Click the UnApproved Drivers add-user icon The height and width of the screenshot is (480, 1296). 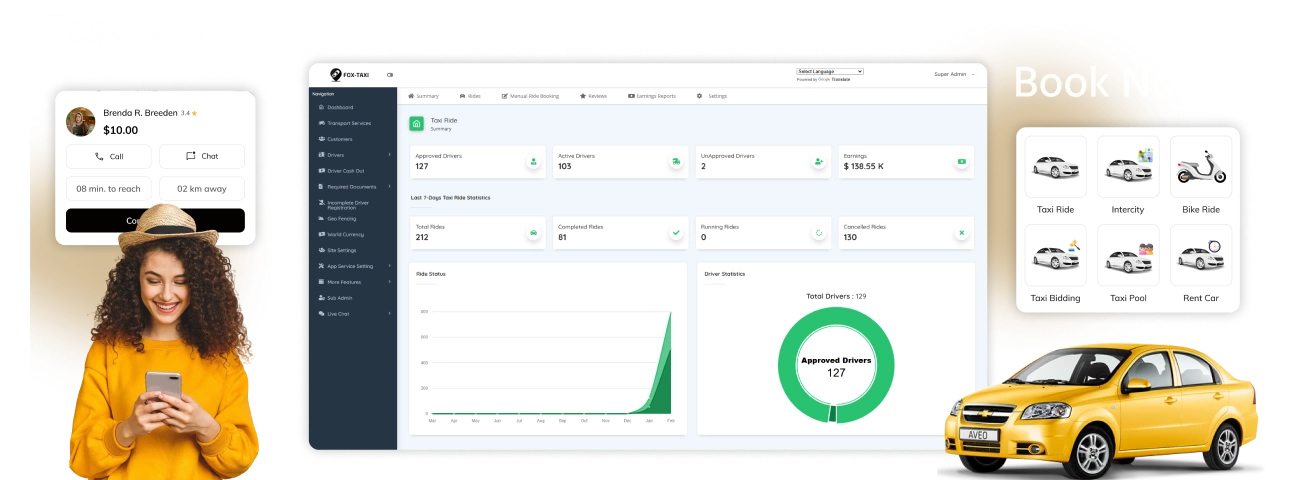(819, 161)
